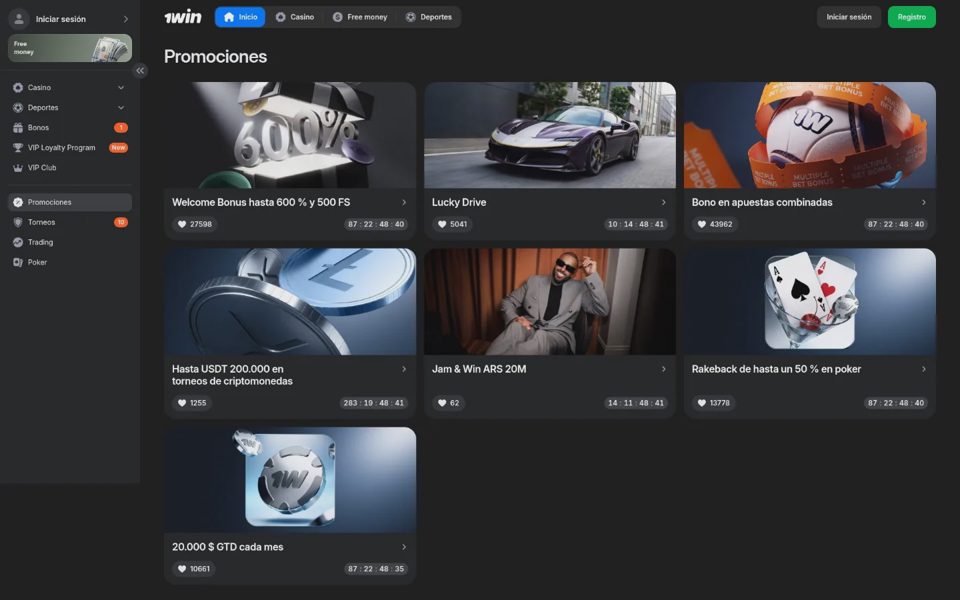Click the 'Hasta USDT 200.000 en torneos' title

click(x=232, y=375)
